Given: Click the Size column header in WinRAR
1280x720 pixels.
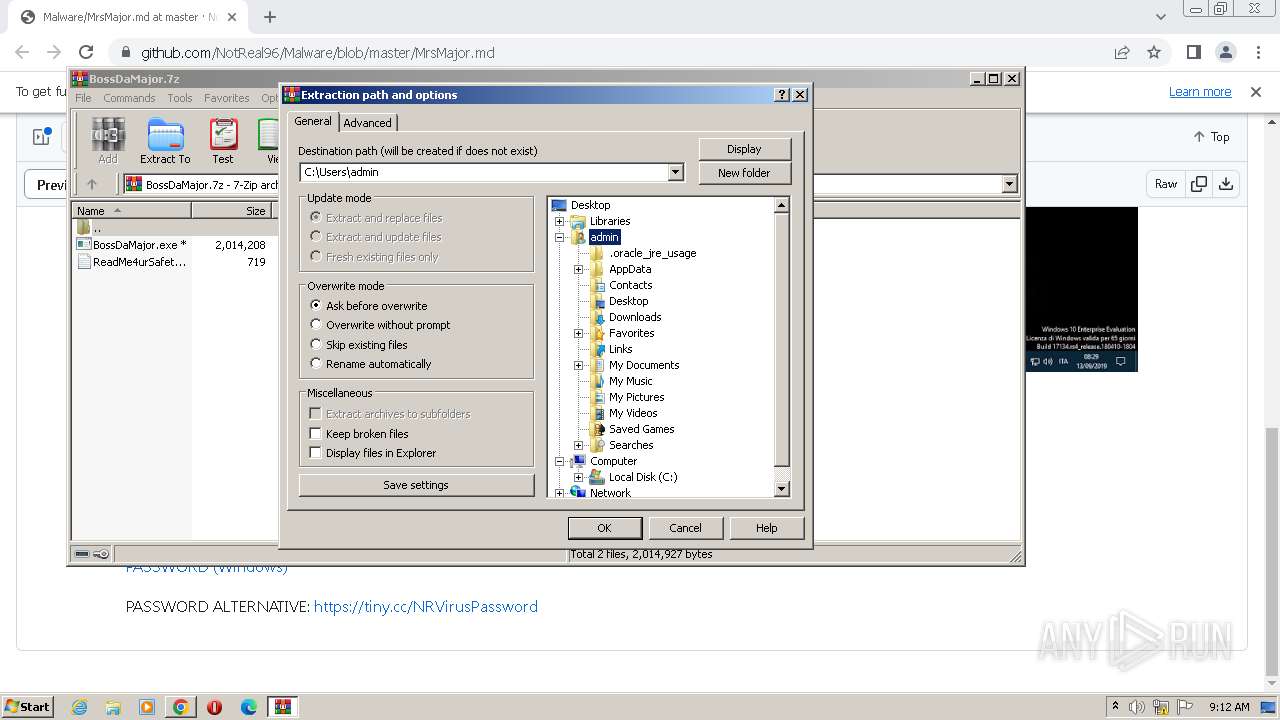Looking at the screenshot, I should [x=231, y=211].
